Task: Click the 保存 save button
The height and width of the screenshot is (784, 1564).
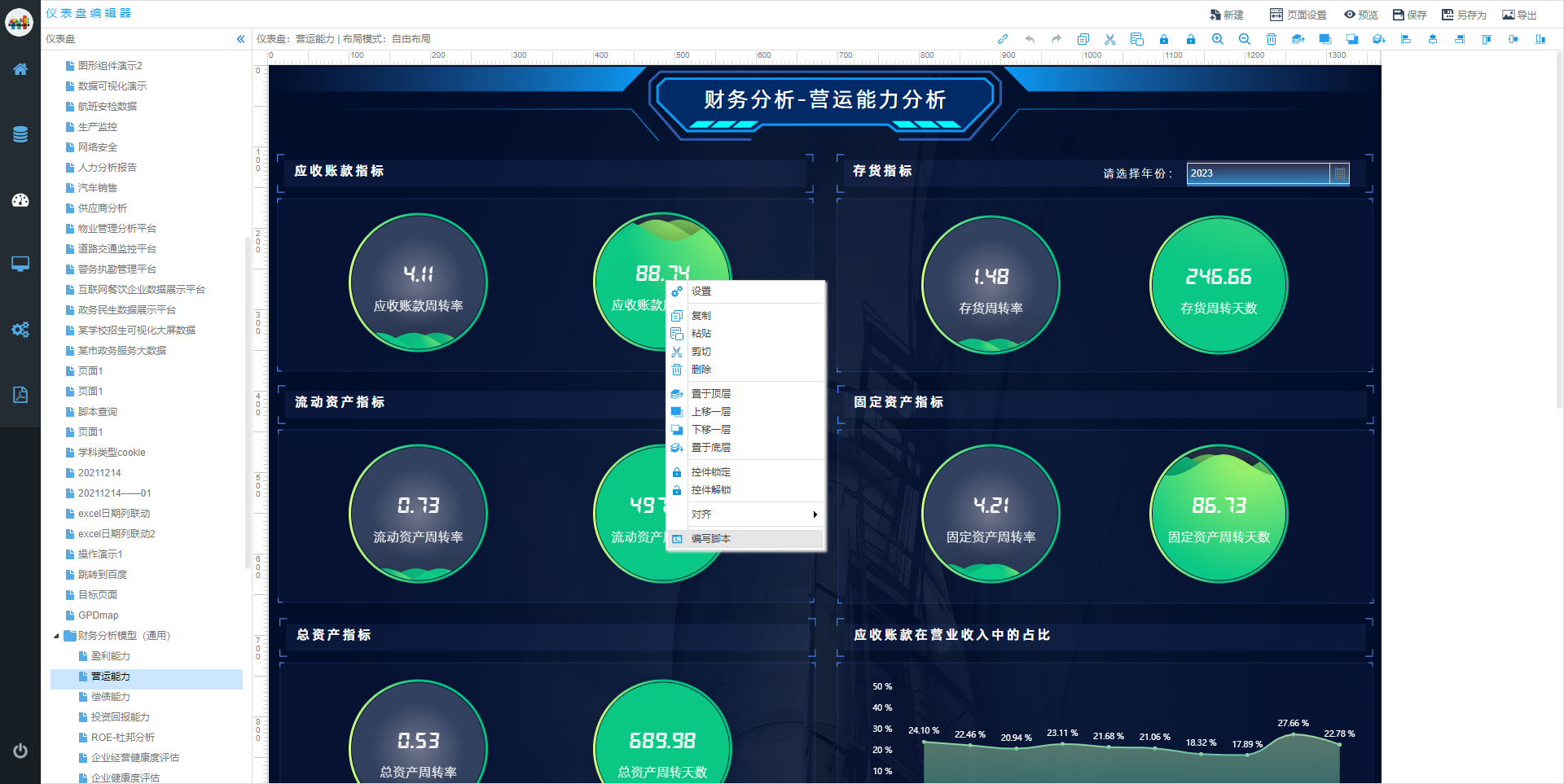Action: coord(1410,15)
